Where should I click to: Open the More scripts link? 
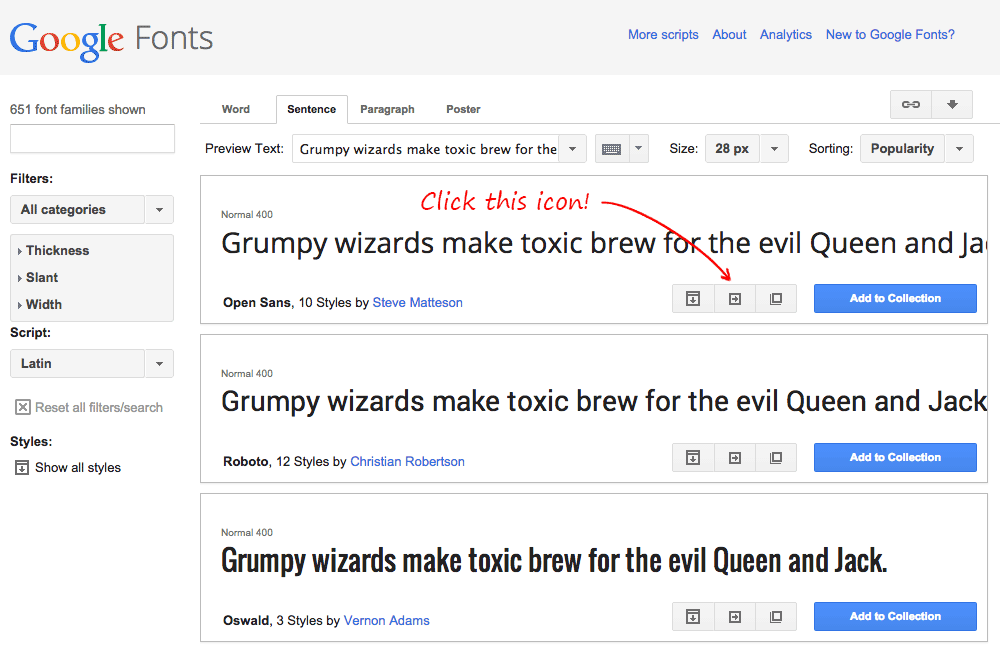coord(663,34)
